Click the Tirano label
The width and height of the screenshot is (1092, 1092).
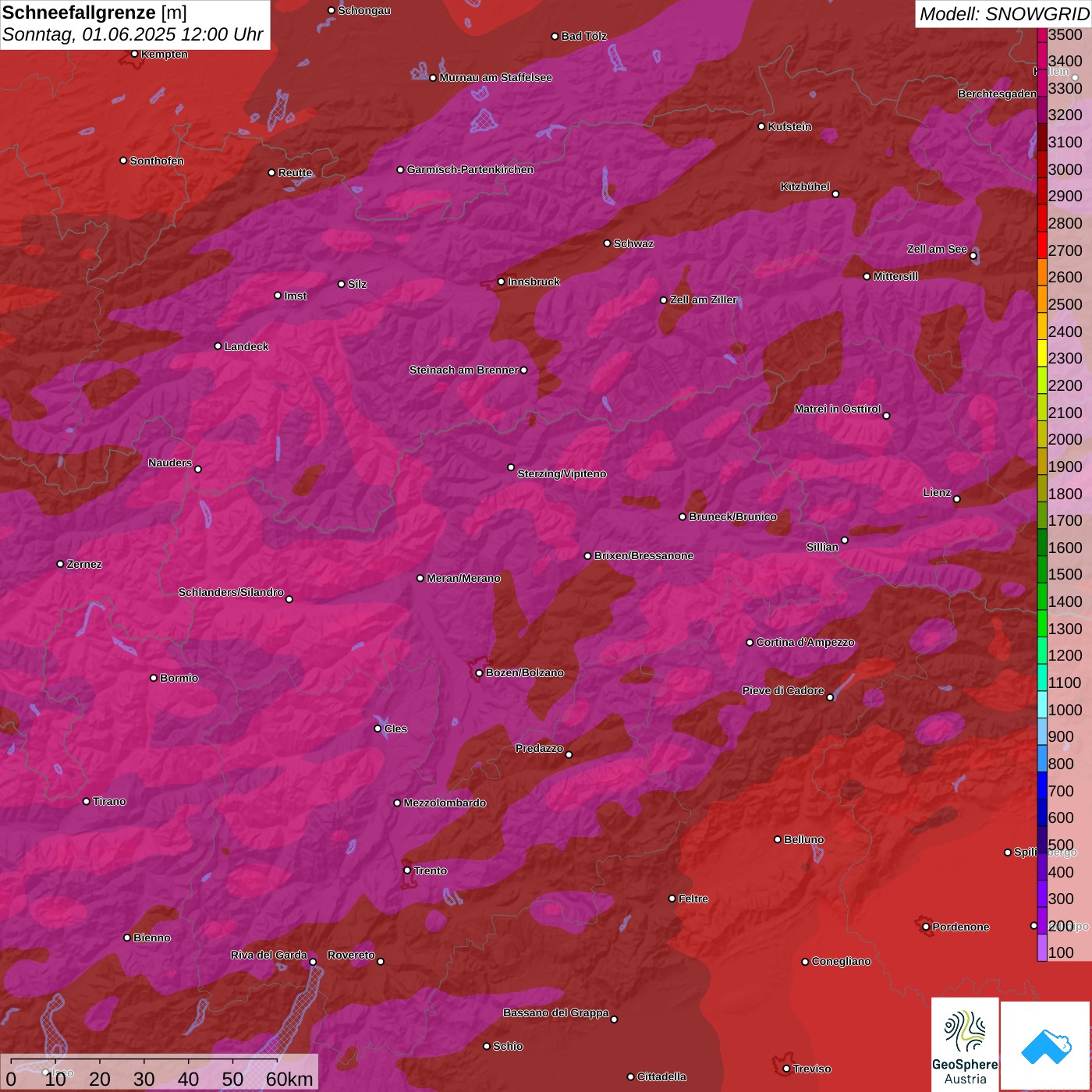coord(109,801)
